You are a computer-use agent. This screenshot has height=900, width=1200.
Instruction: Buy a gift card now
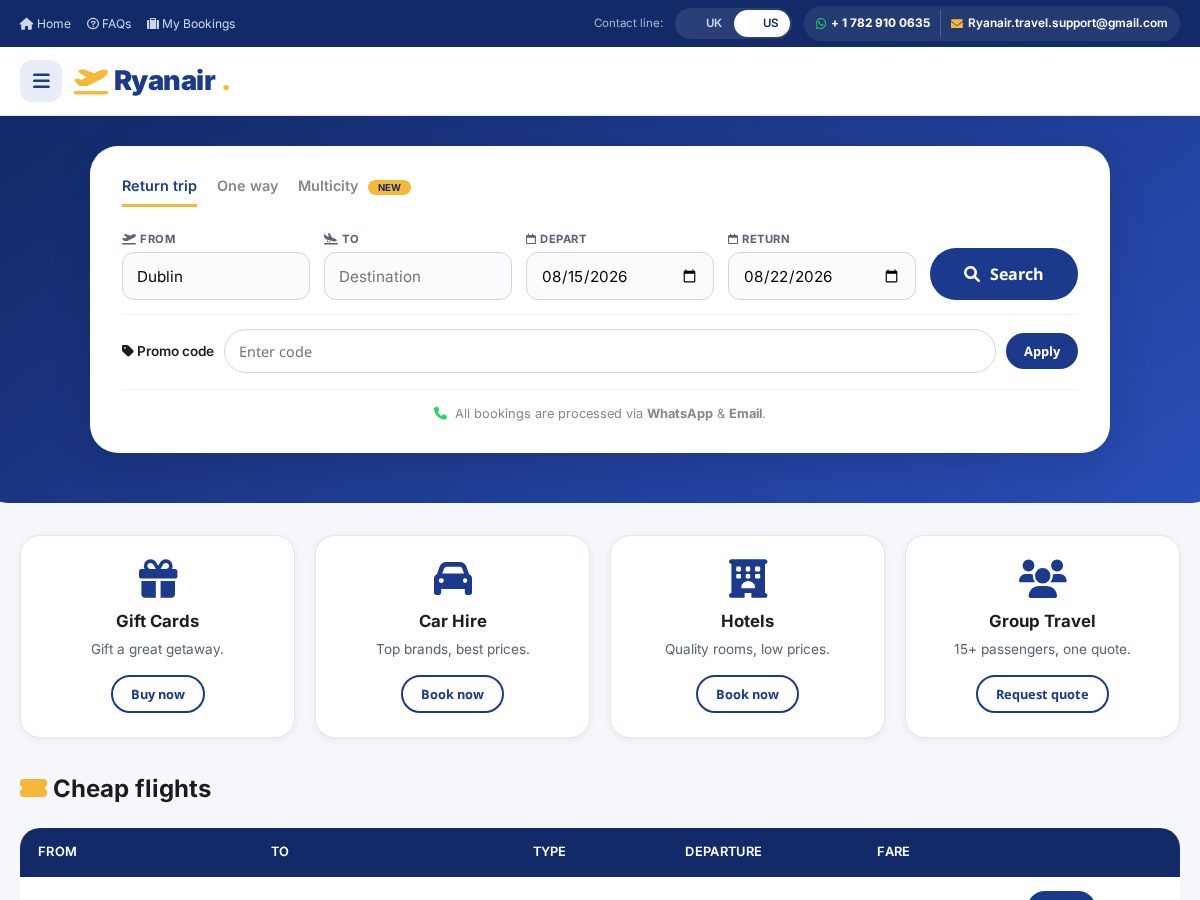point(158,694)
